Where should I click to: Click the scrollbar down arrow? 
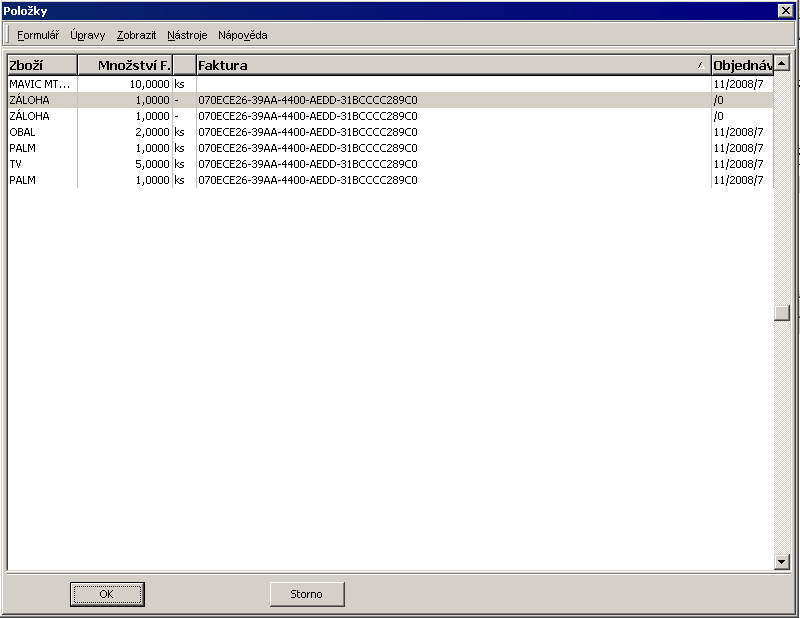(784, 560)
